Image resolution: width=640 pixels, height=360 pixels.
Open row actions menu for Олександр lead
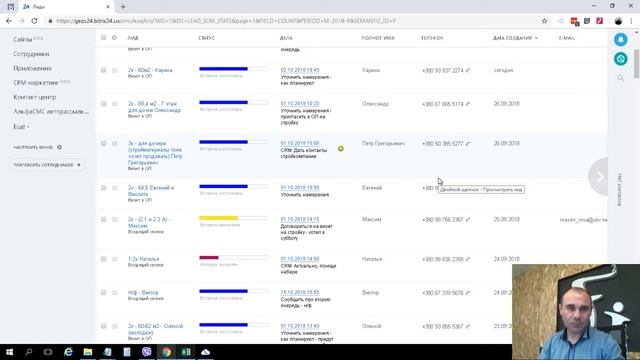pos(115,104)
